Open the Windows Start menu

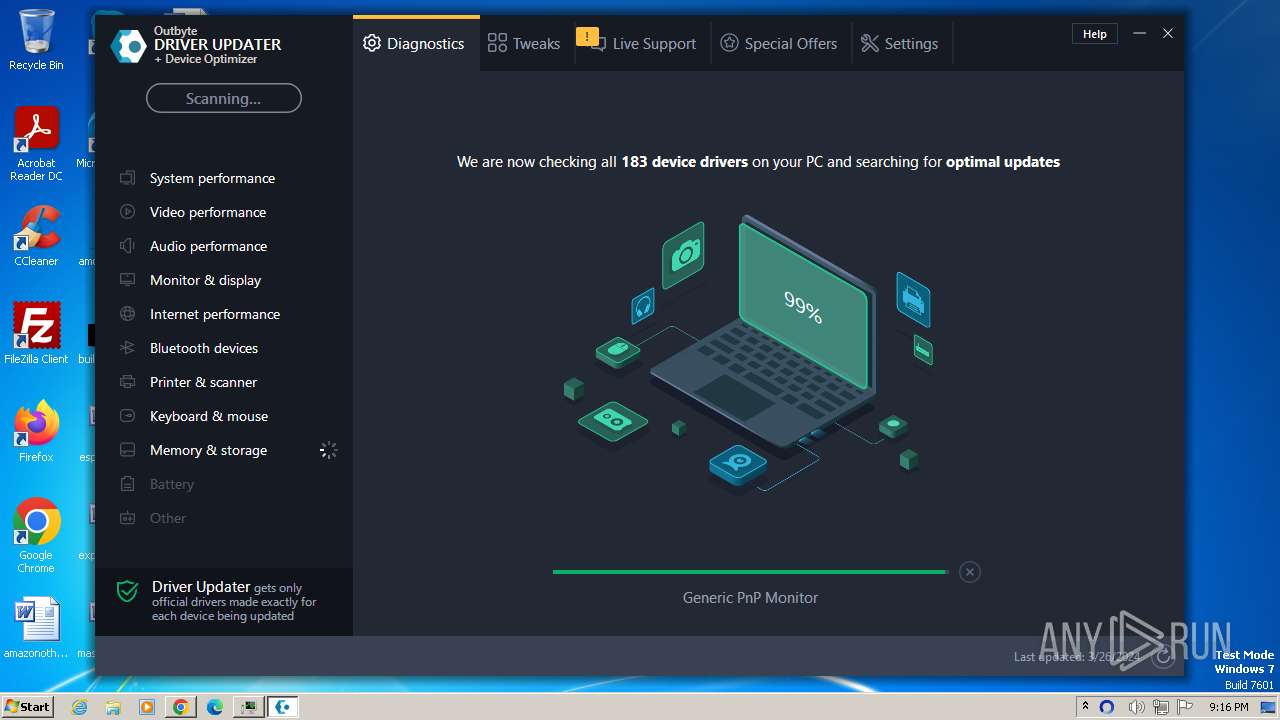(28, 706)
